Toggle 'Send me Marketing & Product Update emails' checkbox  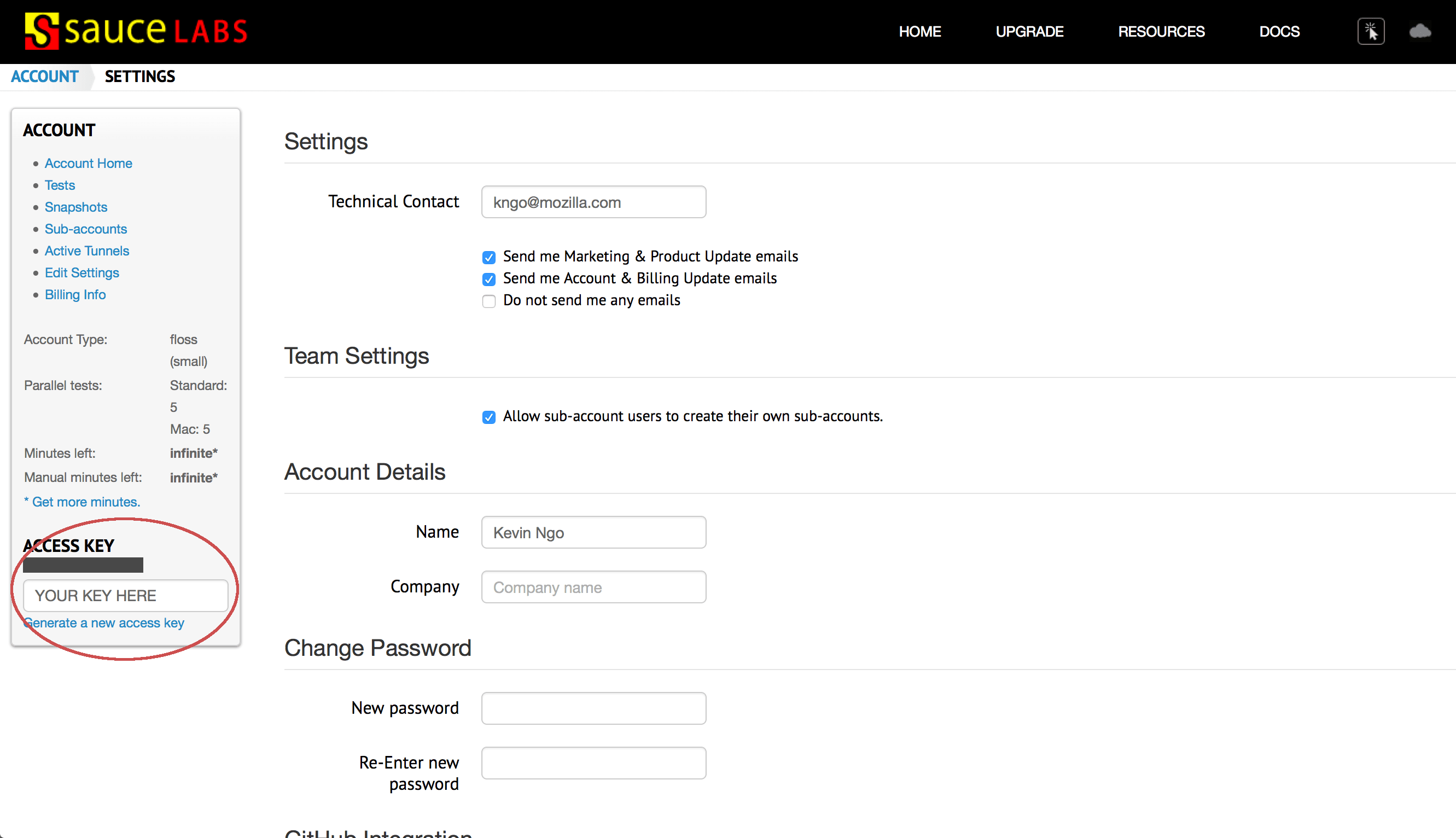[x=488, y=256]
